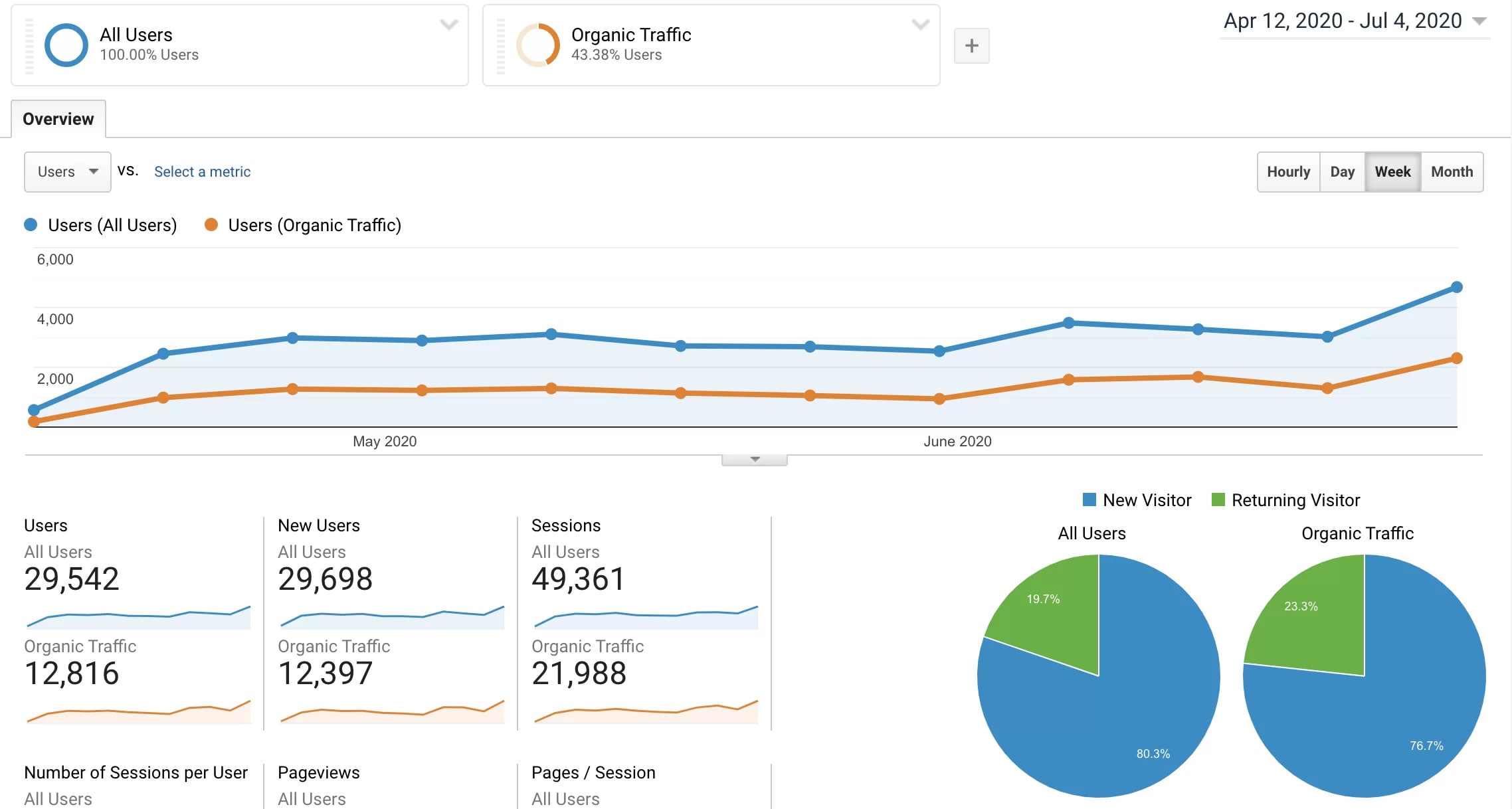Click blue Users (All Users) legend dot

pyautogui.click(x=31, y=225)
